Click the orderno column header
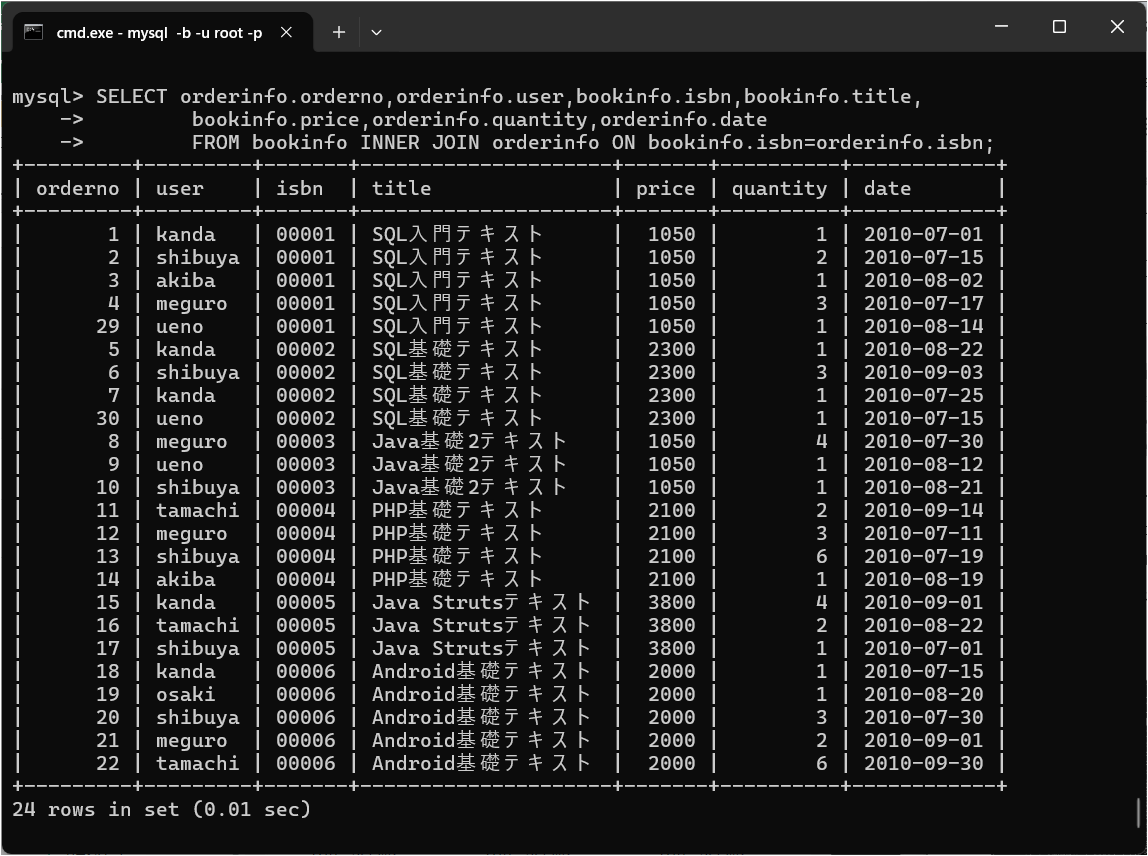This screenshot has height=856, width=1148. 77,188
